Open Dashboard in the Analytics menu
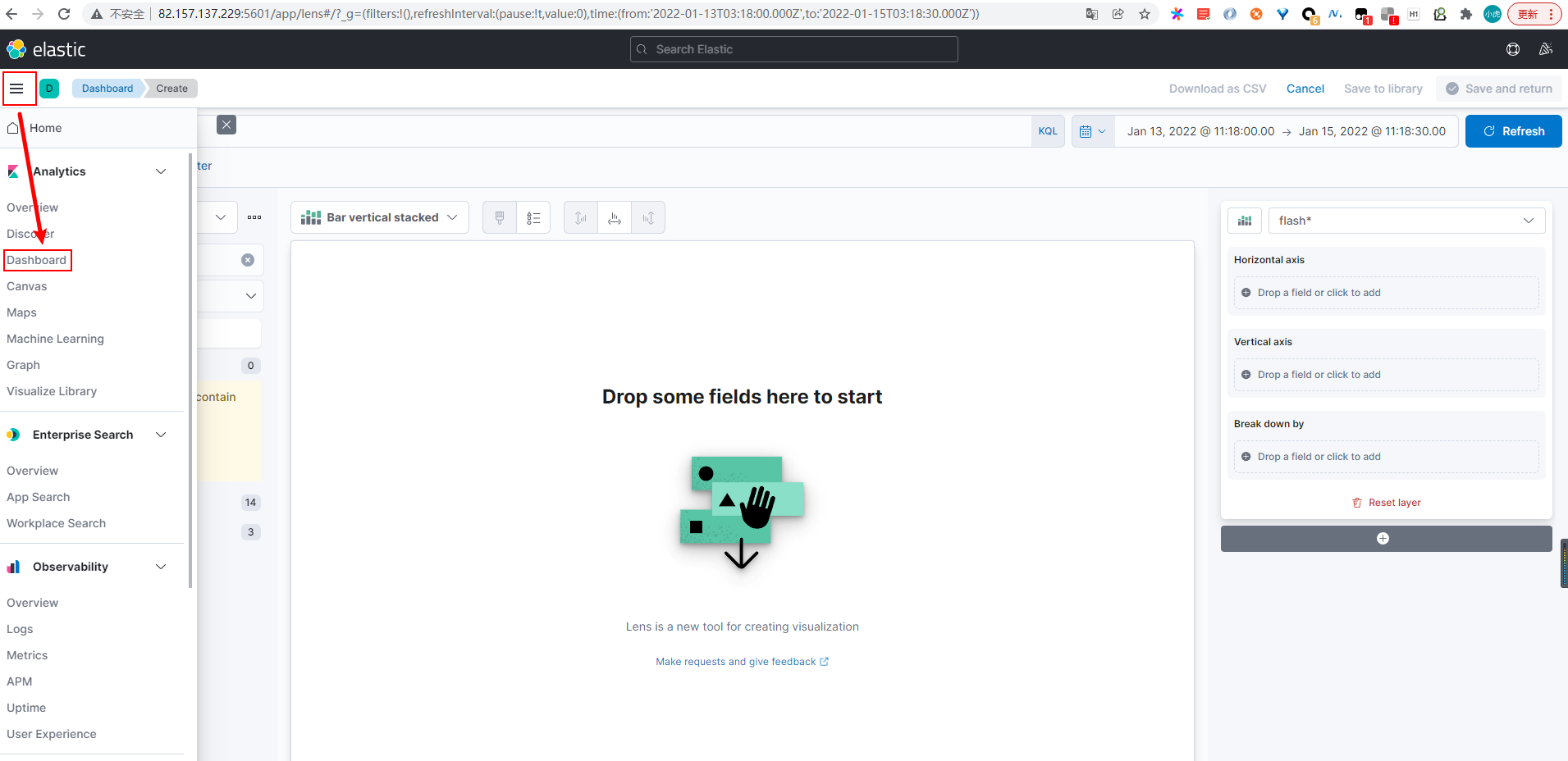This screenshot has height=761, width=1568. [37, 260]
